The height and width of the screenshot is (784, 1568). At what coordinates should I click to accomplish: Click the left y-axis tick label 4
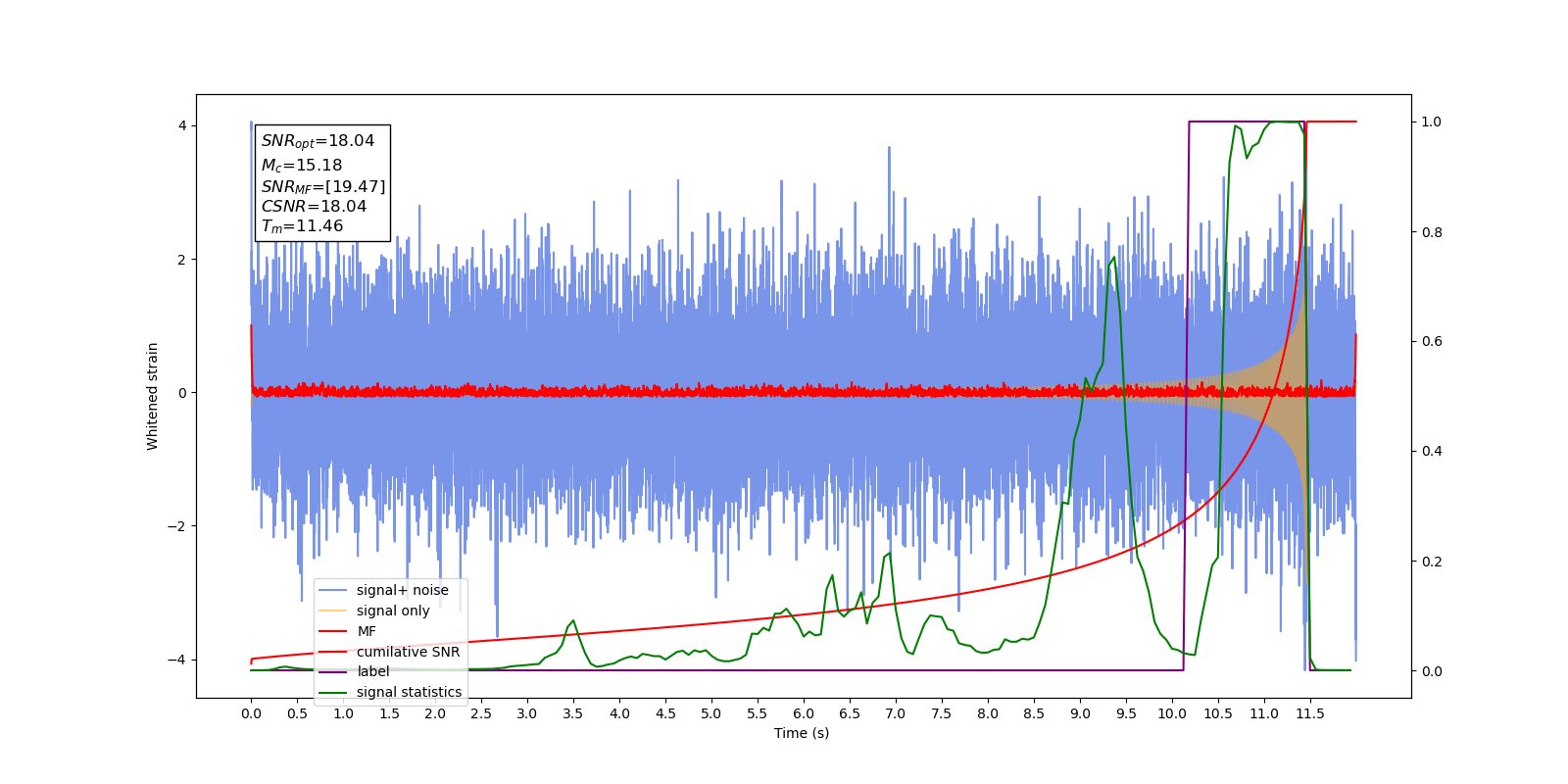[182, 126]
